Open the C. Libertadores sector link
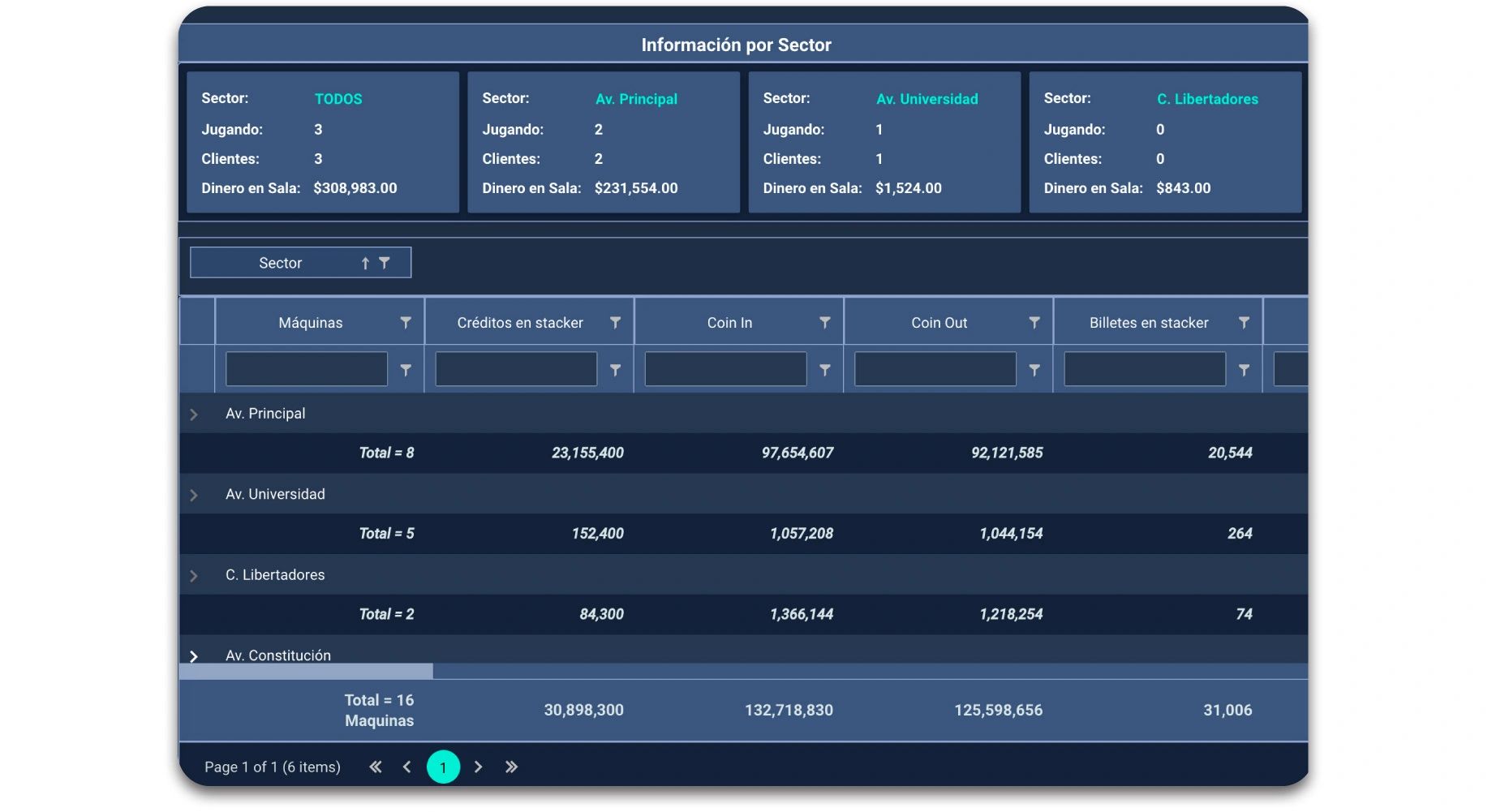Viewport: 1492px width, 812px height. point(1207,99)
